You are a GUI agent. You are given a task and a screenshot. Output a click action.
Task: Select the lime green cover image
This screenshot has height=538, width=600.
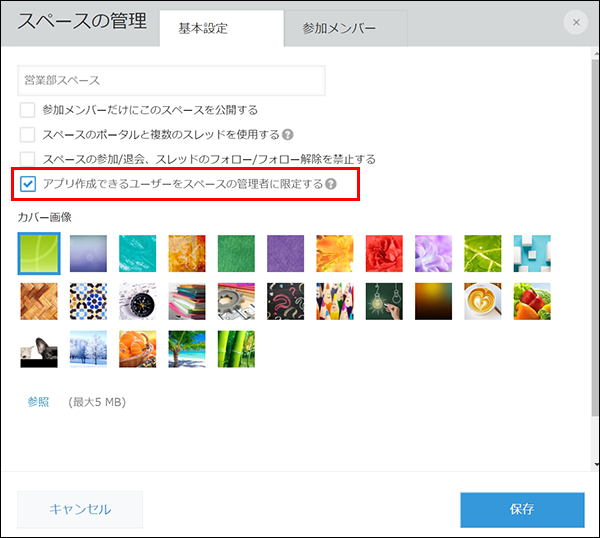[x=39, y=253]
